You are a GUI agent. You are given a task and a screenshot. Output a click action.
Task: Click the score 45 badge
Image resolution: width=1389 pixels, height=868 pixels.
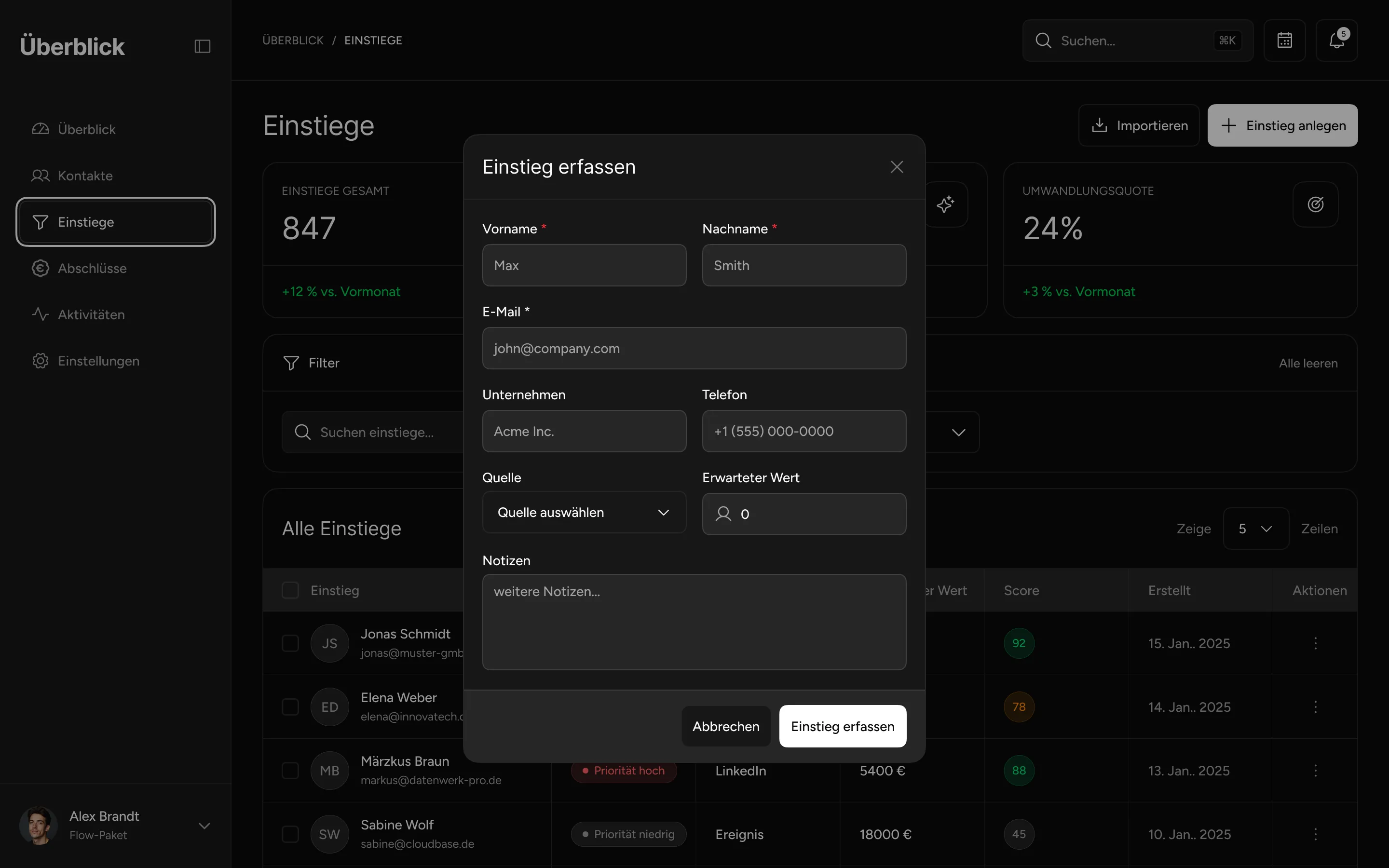(1019, 834)
